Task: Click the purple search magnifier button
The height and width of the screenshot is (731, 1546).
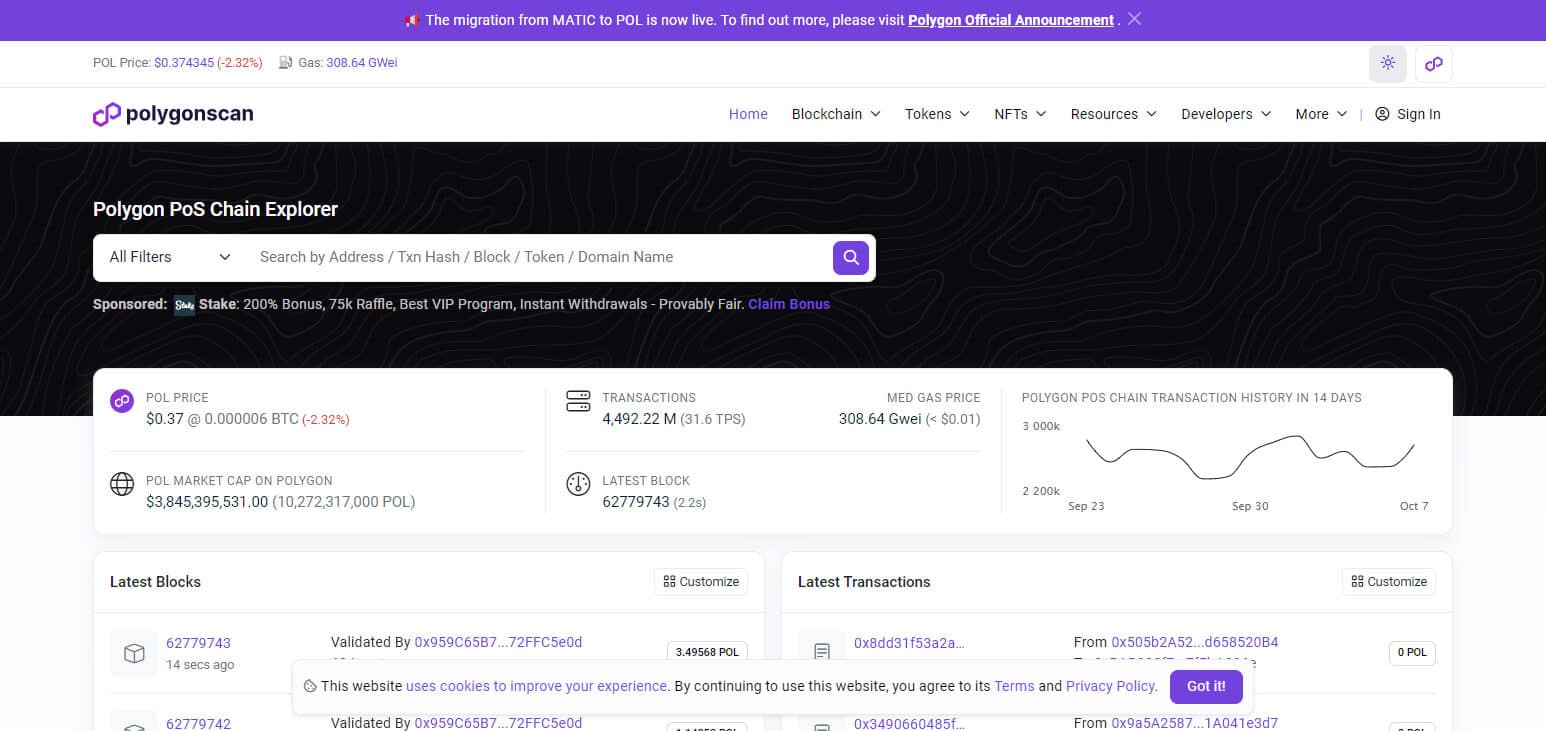Action: pyautogui.click(x=850, y=257)
